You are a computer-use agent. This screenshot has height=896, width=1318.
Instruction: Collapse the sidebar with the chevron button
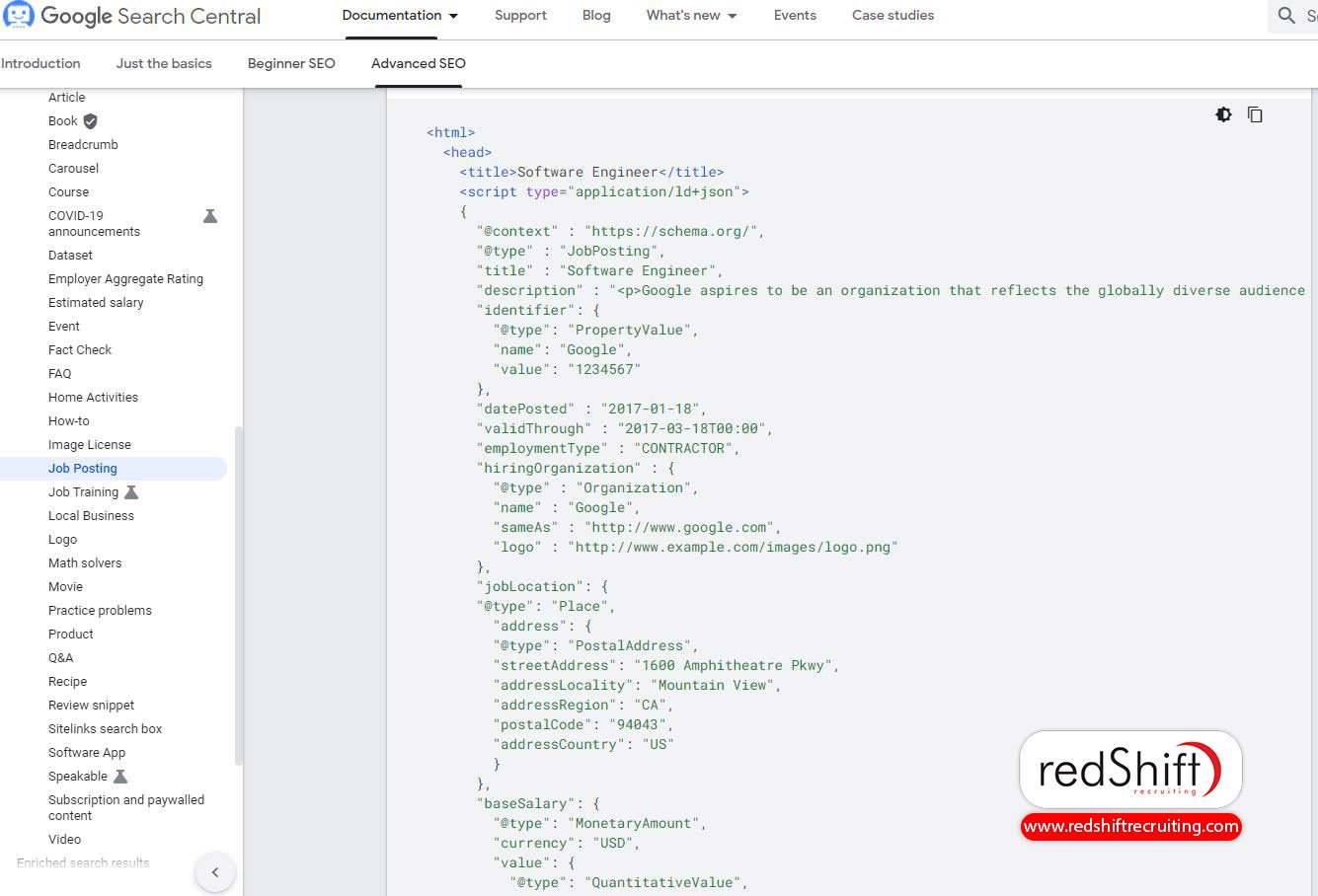(x=215, y=872)
